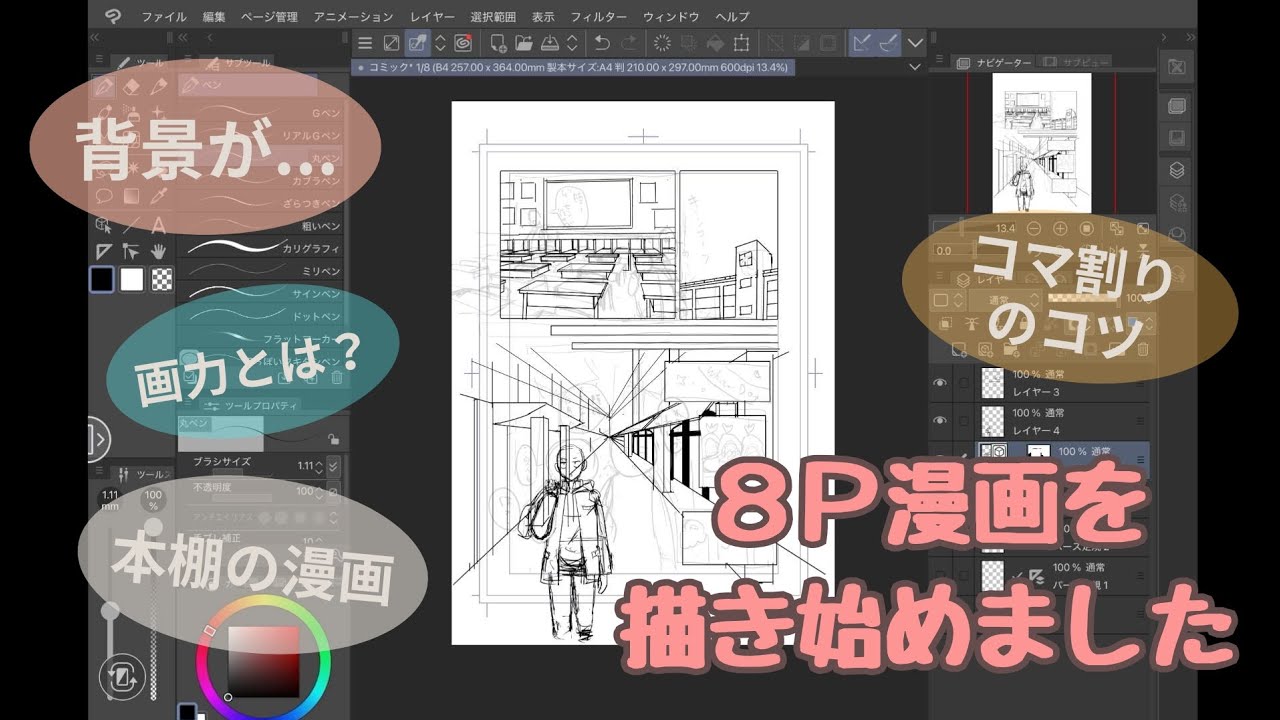Redo the last undone action
The image size is (1280, 720).
click(628, 43)
